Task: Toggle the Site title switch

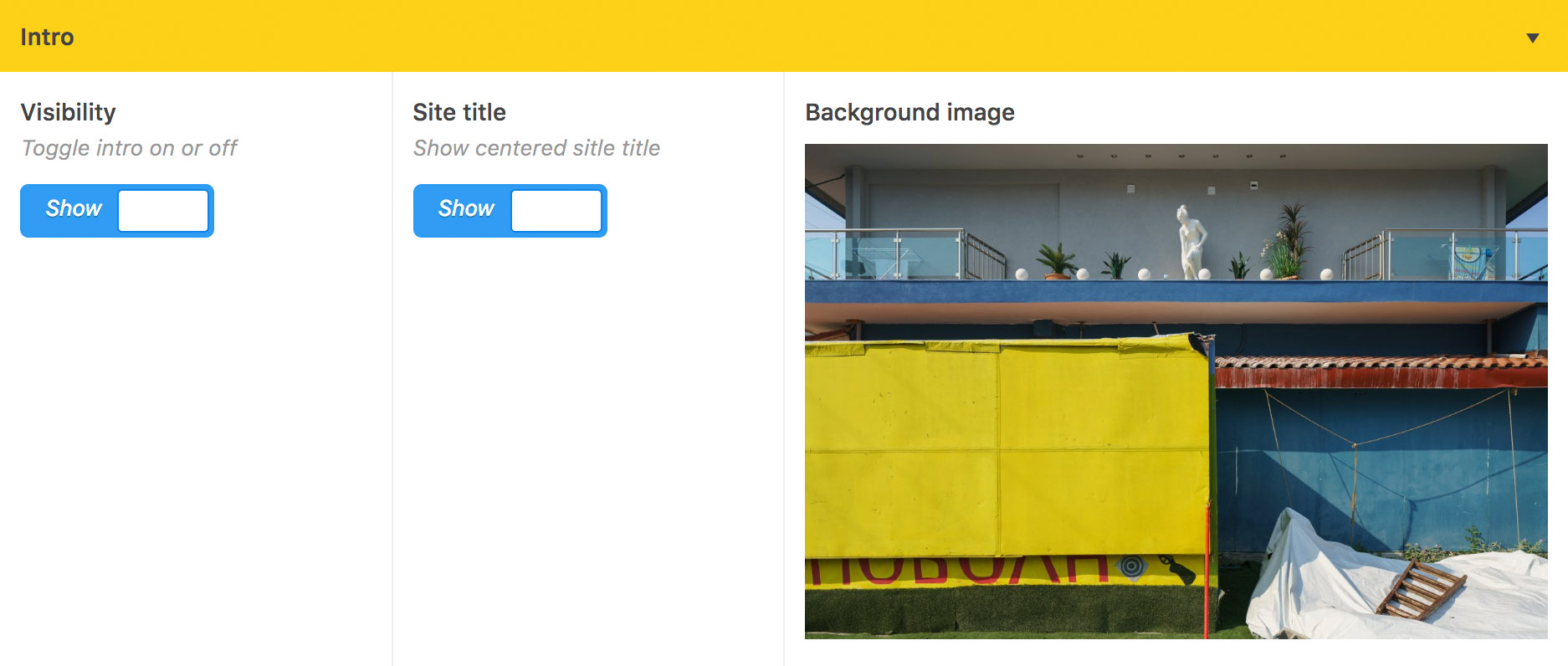Action: click(x=510, y=210)
